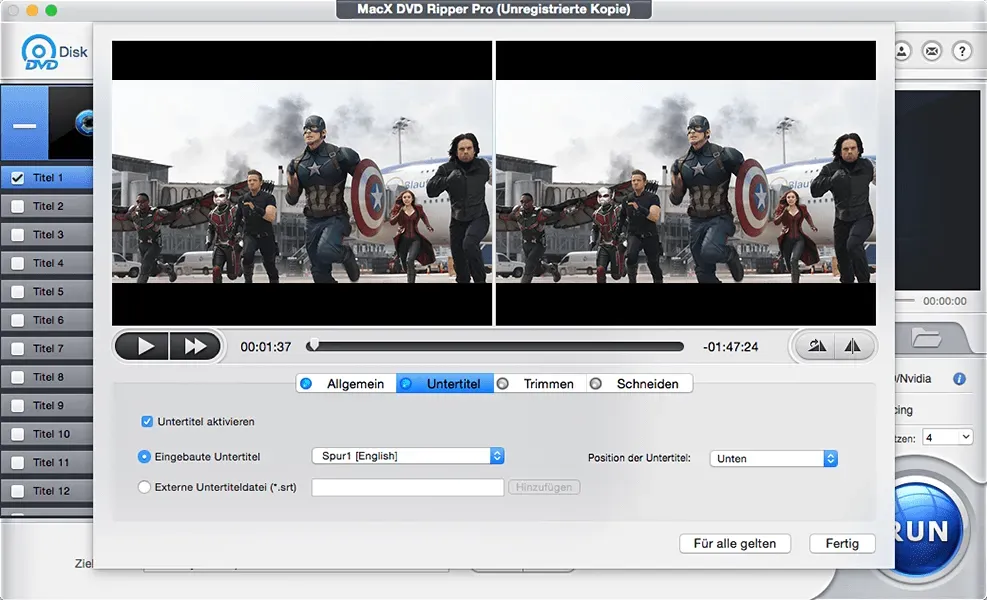Check the Titel 6 checkbox

click(18, 320)
